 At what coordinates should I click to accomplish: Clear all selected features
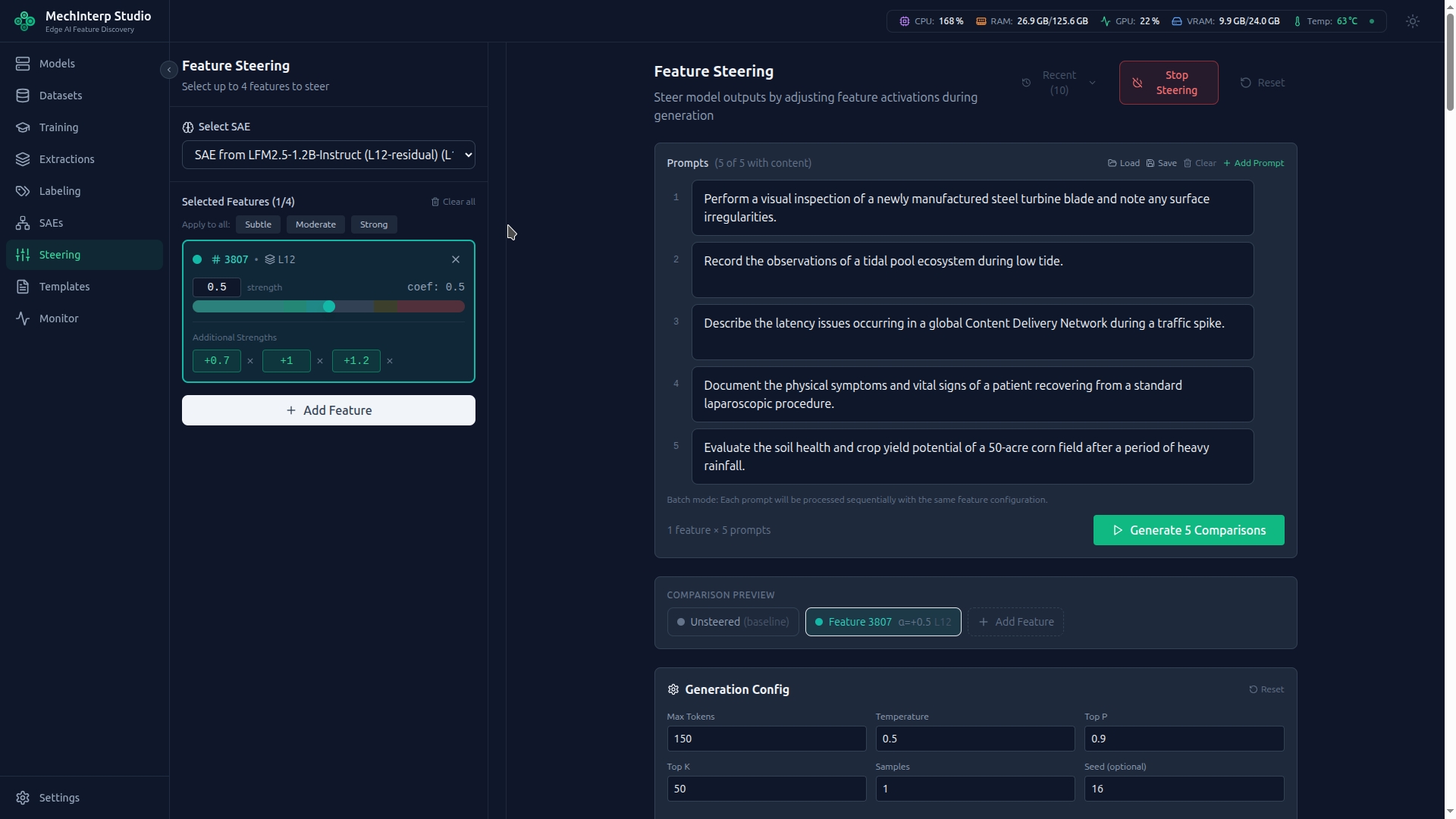pyautogui.click(x=453, y=202)
